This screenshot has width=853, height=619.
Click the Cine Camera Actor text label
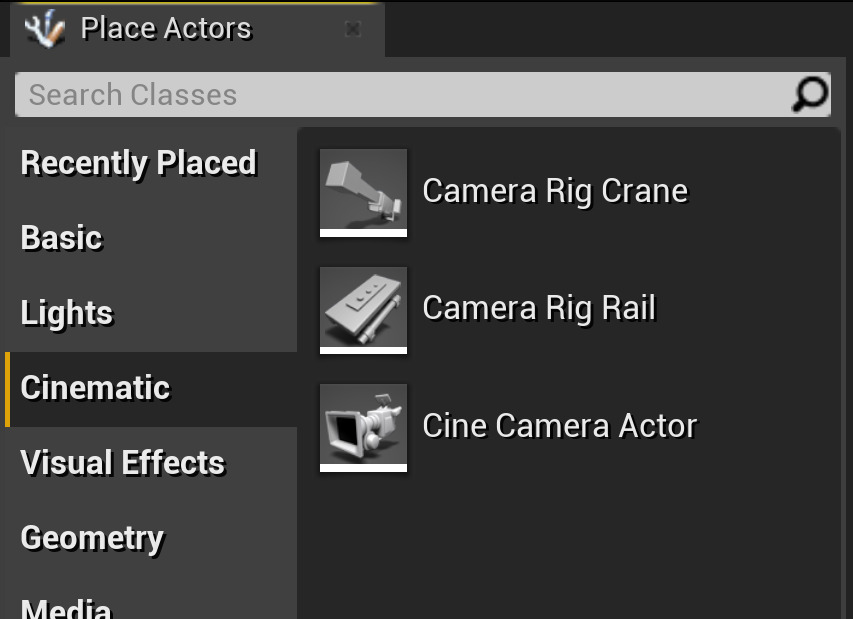click(560, 426)
